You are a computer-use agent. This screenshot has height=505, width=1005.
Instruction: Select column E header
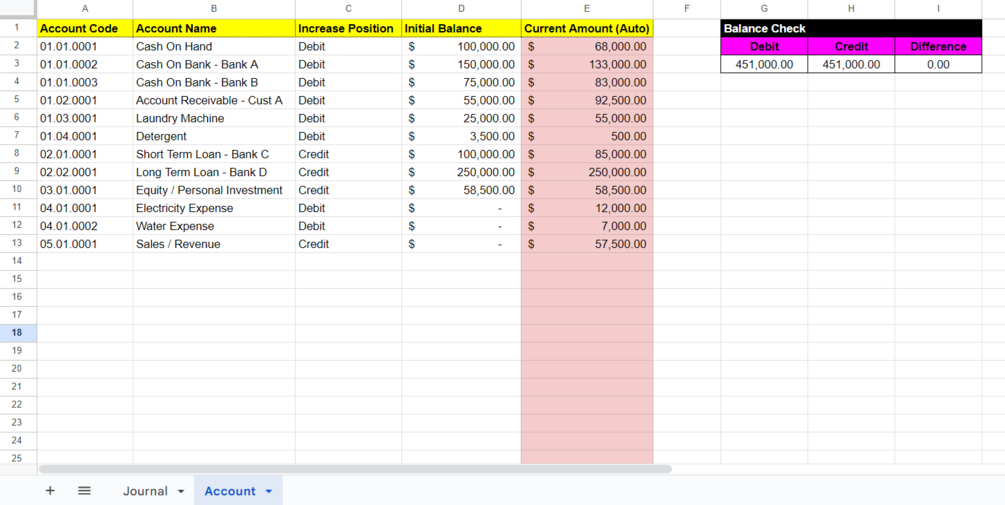pos(587,9)
